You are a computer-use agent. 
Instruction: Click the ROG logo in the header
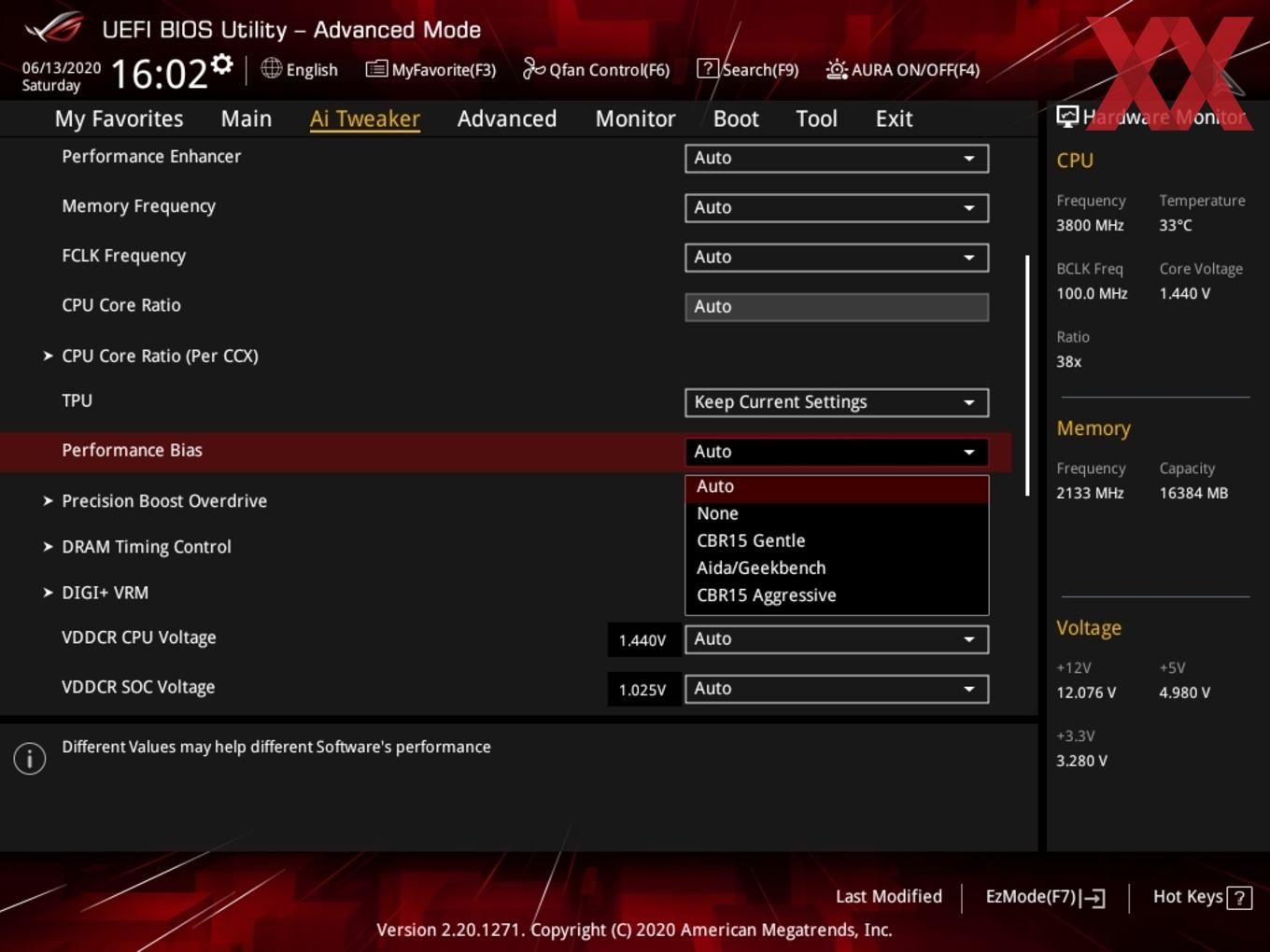pyautogui.click(x=54, y=28)
